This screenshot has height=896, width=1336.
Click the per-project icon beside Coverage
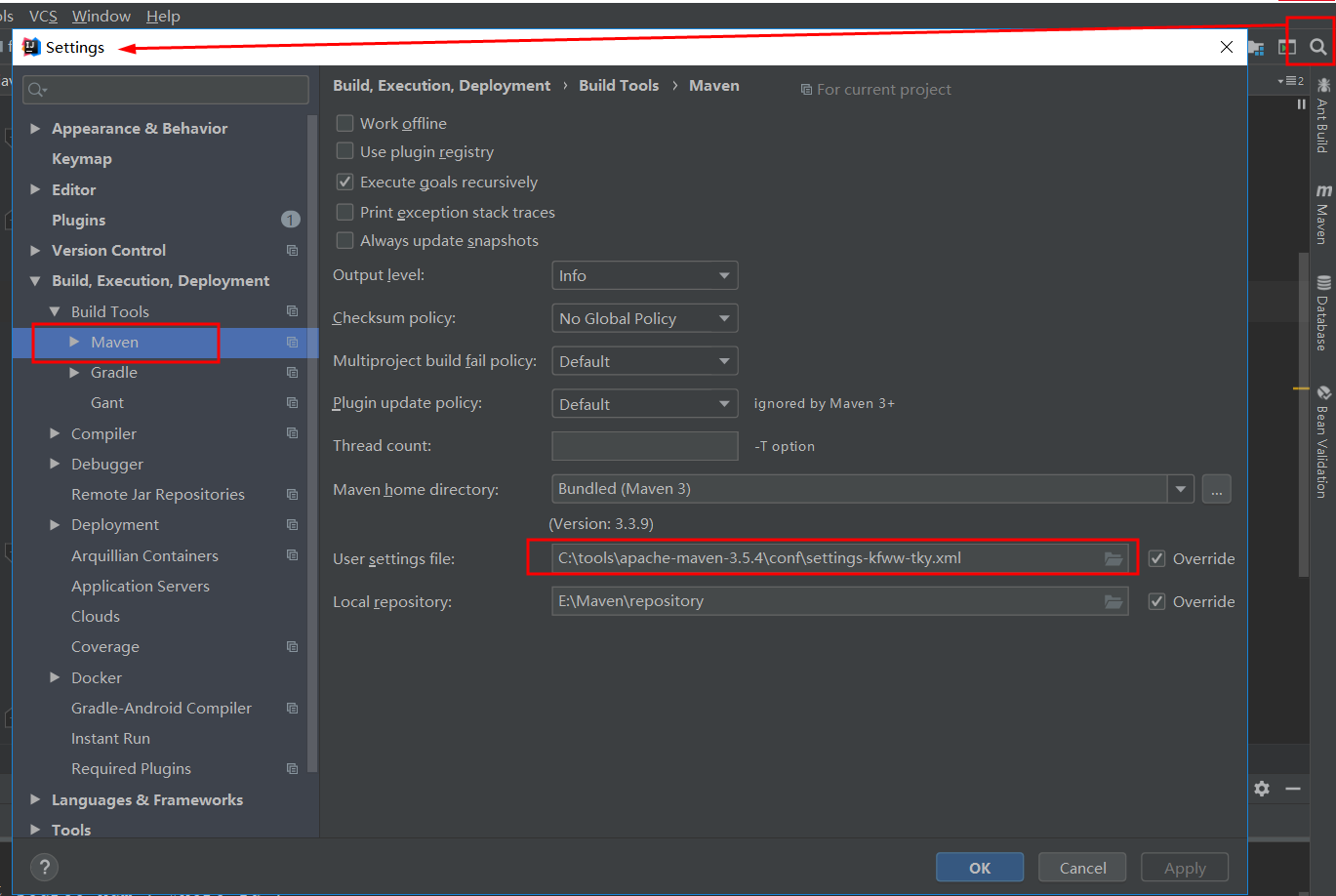pos(292,647)
